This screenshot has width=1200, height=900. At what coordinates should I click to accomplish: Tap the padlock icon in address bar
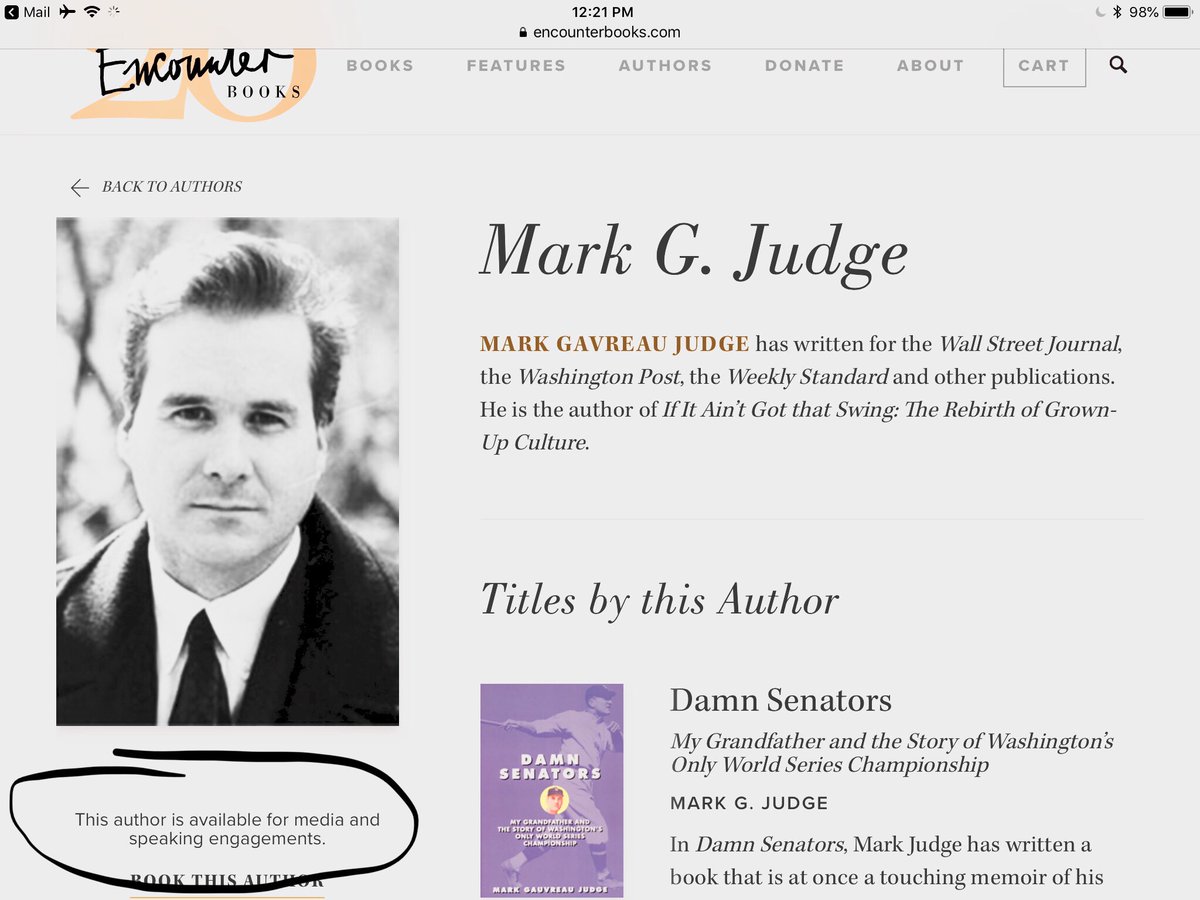524,32
